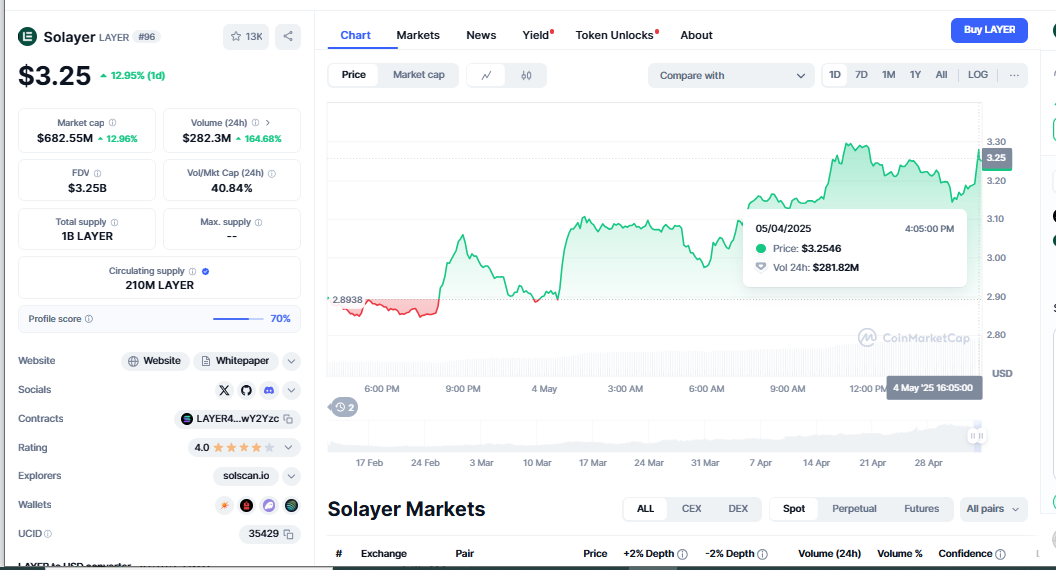Viewport: 1056px width, 570px height.
Task: Click the Profile score progress bar
Action: tap(239, 319)
